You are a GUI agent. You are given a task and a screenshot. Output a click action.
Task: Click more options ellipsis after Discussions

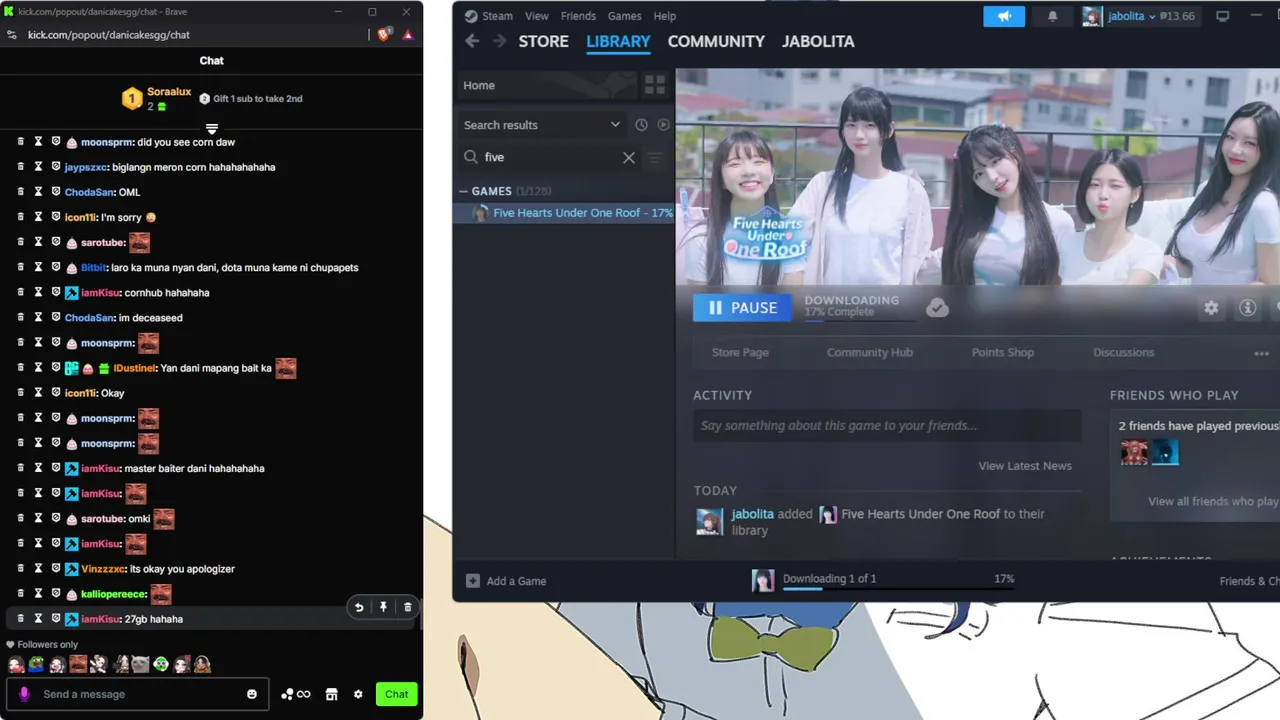[1261, 353]
